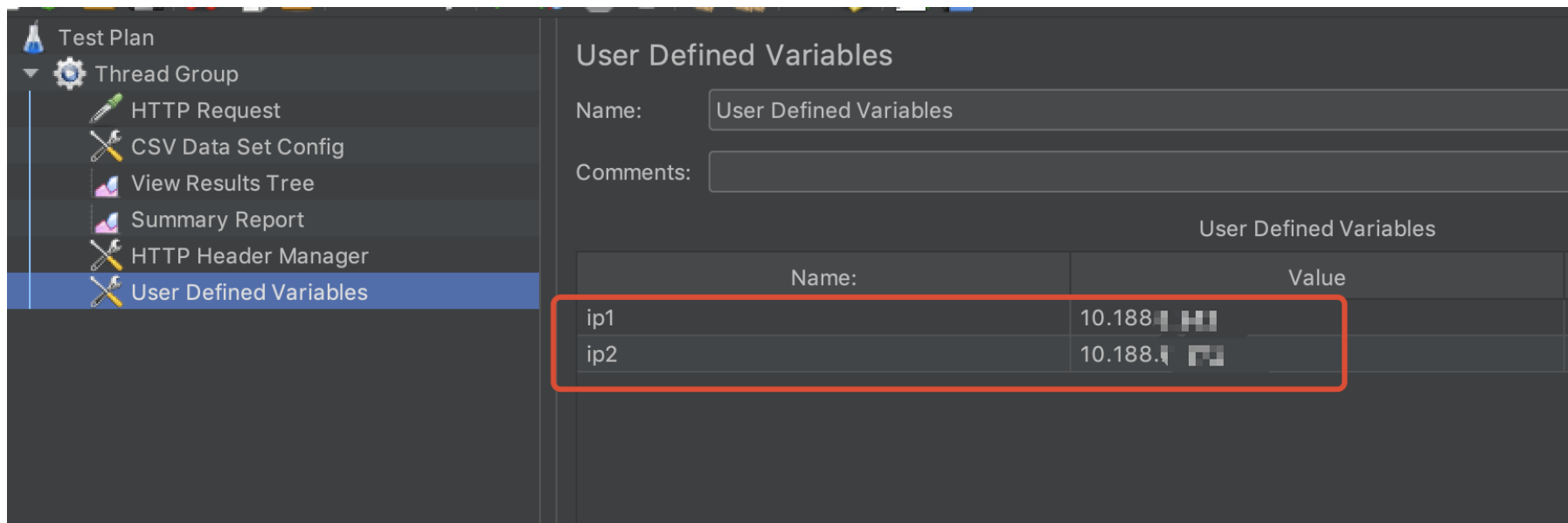Open the Summary Report listener
The height and width of the screenshot is (523, 1568).
[217, 220]
